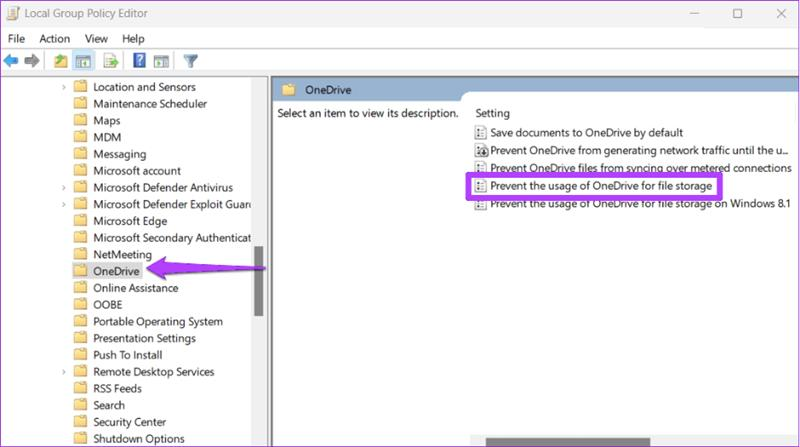Click the Forward arrow toolbar icon
The height and width of the screenshot is (447, 800).
coord(32,61)
